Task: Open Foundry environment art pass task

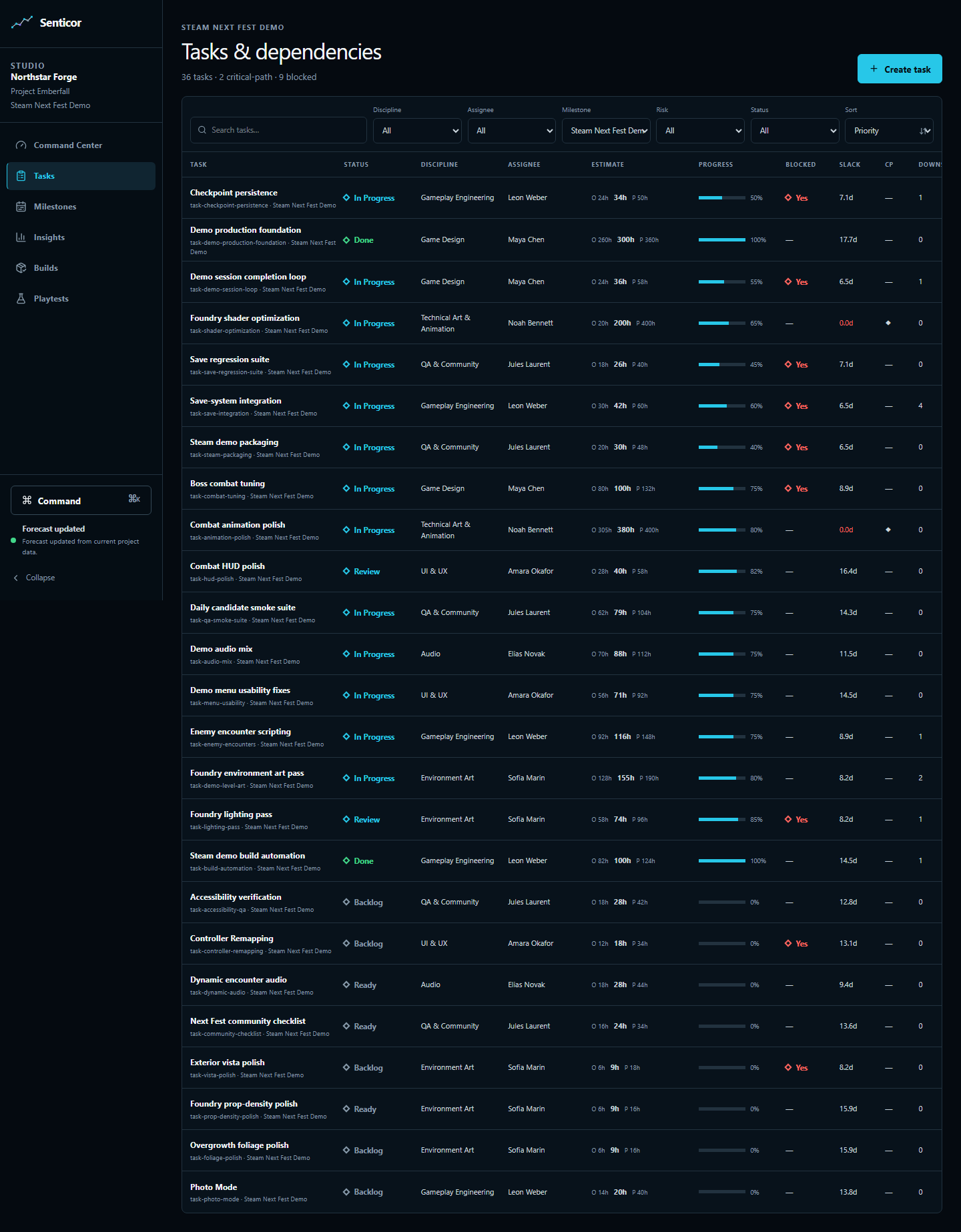Action: 247,773
